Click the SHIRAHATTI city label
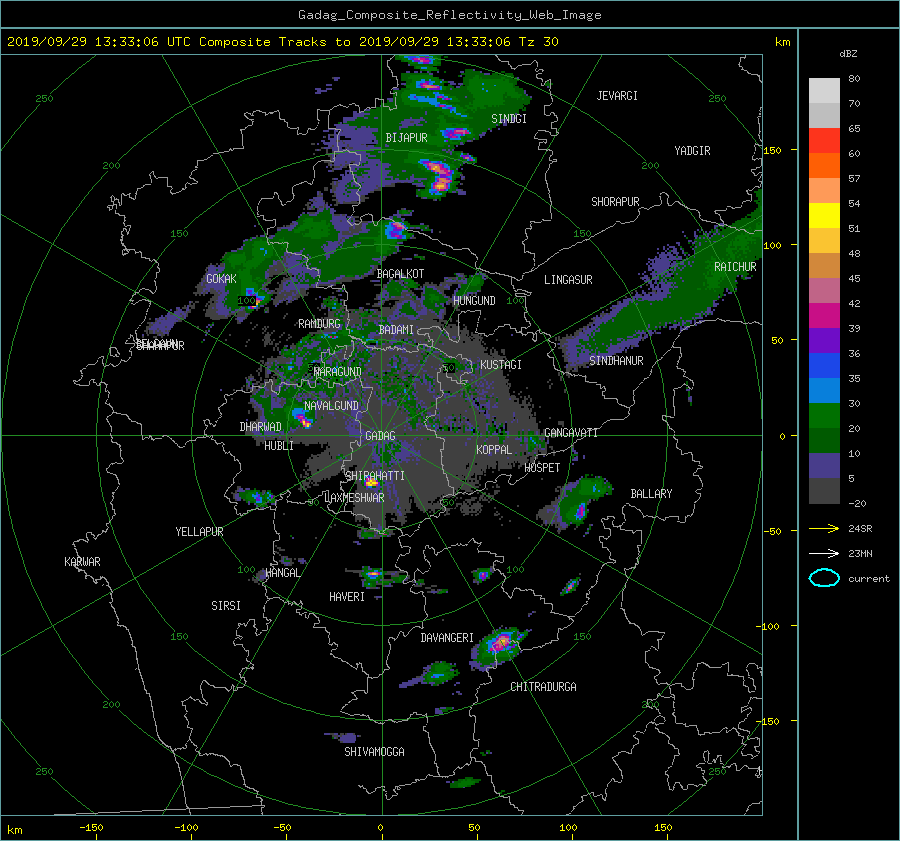Viewport: 900px width, 841px height. (375, 476)
